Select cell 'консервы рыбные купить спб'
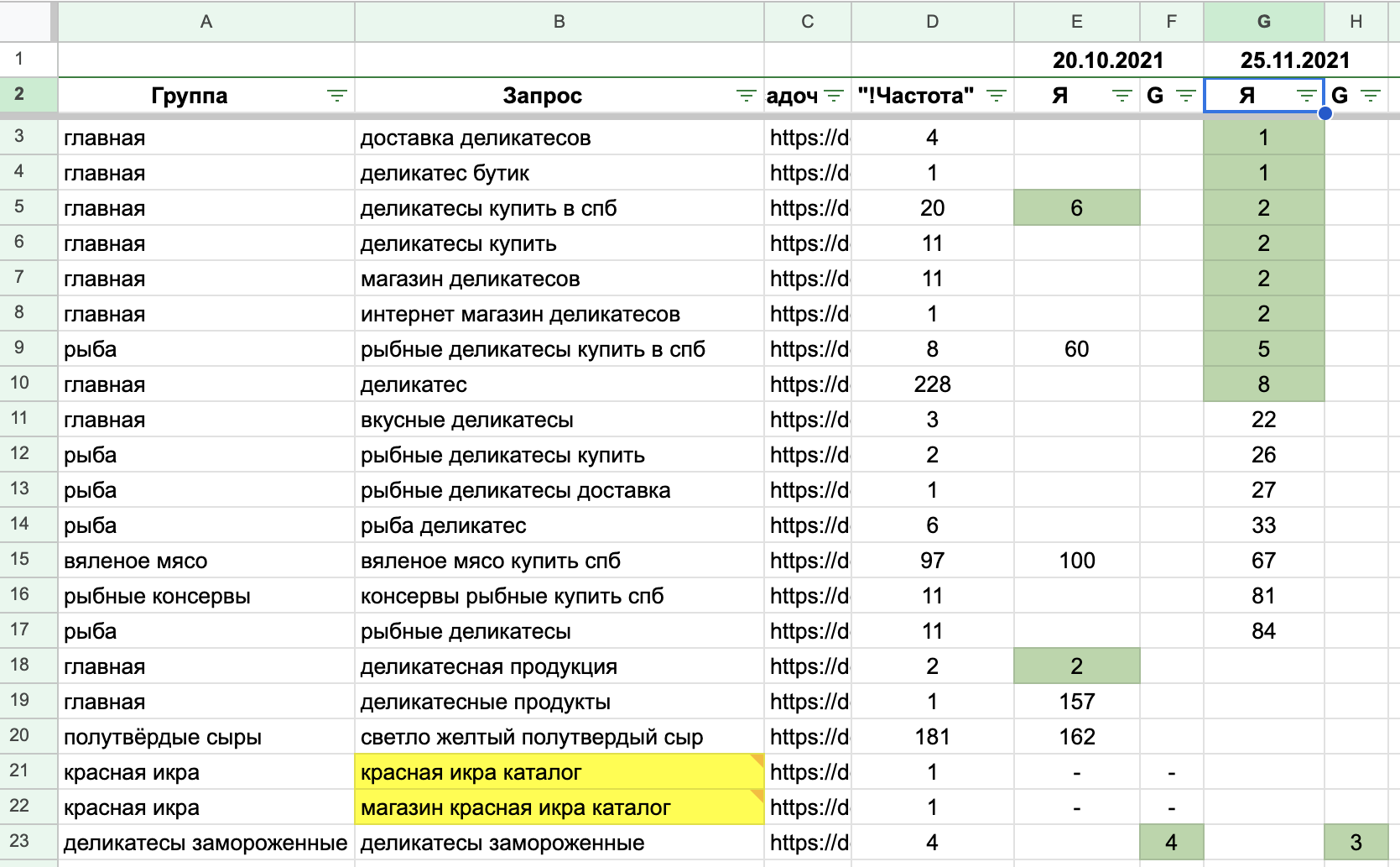 (x=559, y=596)
